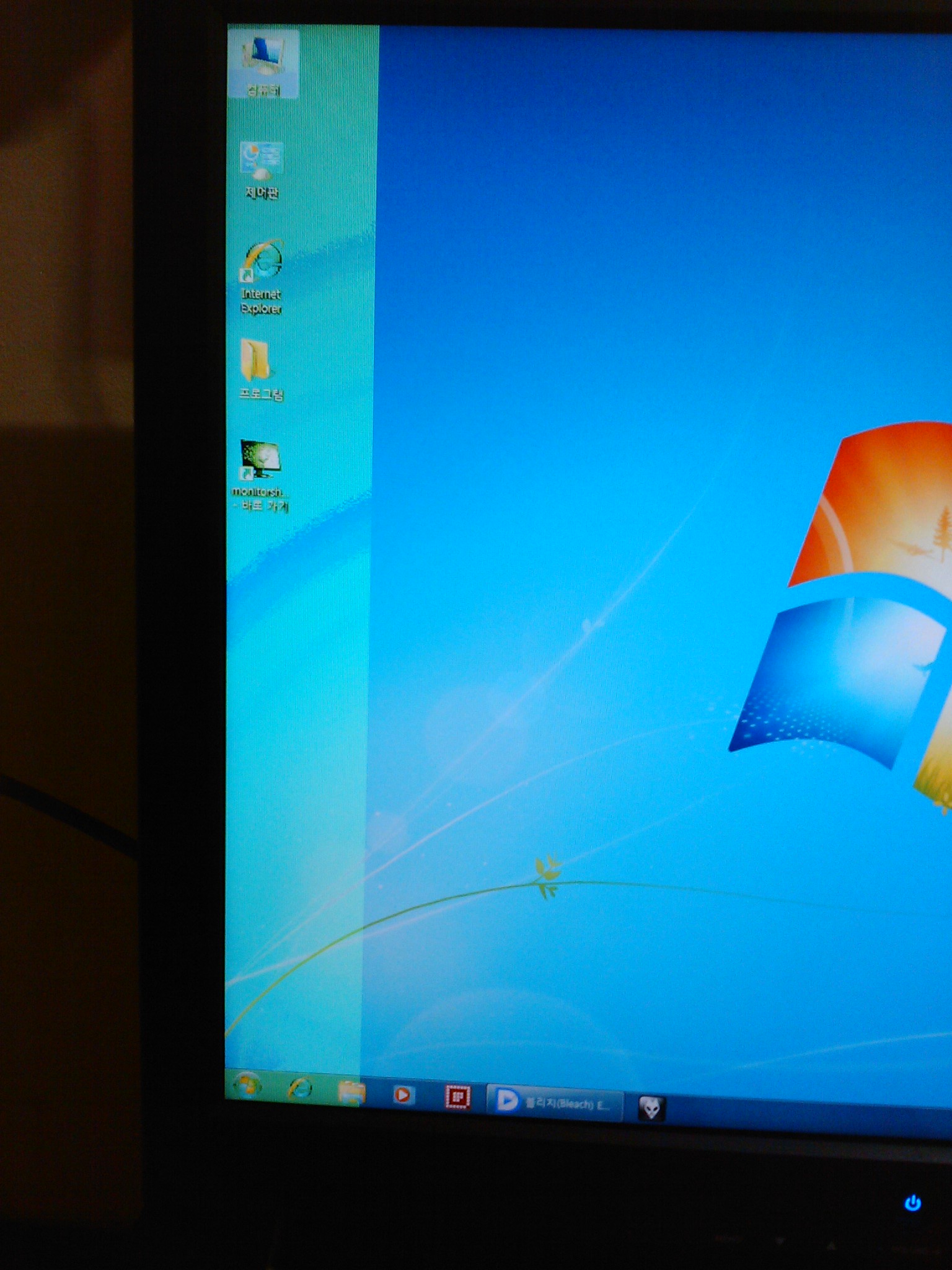
Task: Switch to the Bleach player taskbar window
Action: tap(555, 1103)
